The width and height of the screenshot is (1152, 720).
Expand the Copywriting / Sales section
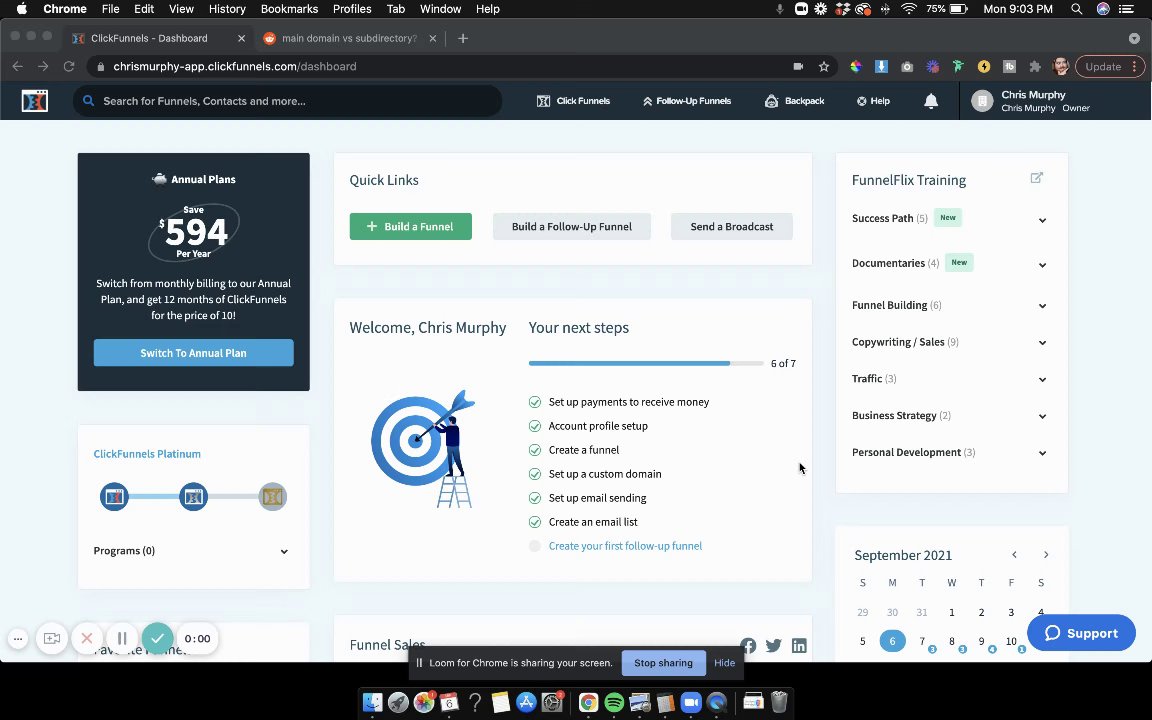[x=1043, y=342]
